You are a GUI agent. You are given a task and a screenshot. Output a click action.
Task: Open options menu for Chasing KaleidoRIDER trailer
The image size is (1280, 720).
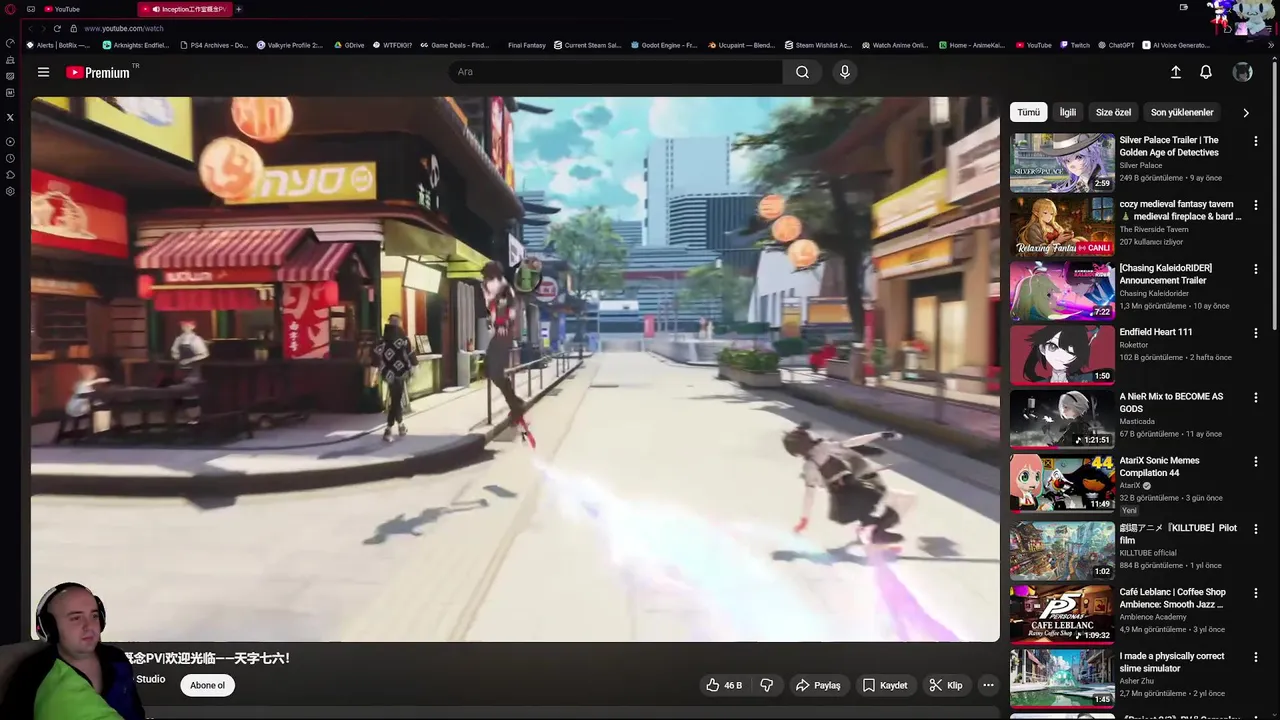1256,269
